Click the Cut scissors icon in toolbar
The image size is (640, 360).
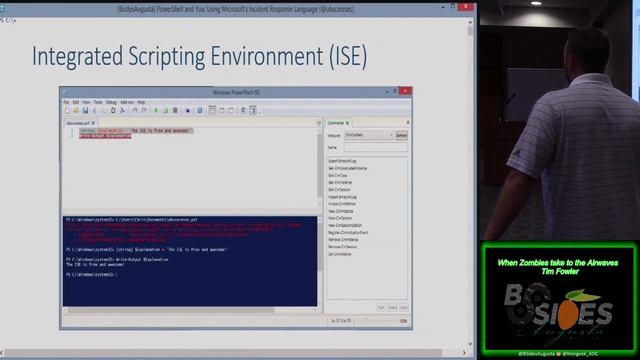(94, 110)
